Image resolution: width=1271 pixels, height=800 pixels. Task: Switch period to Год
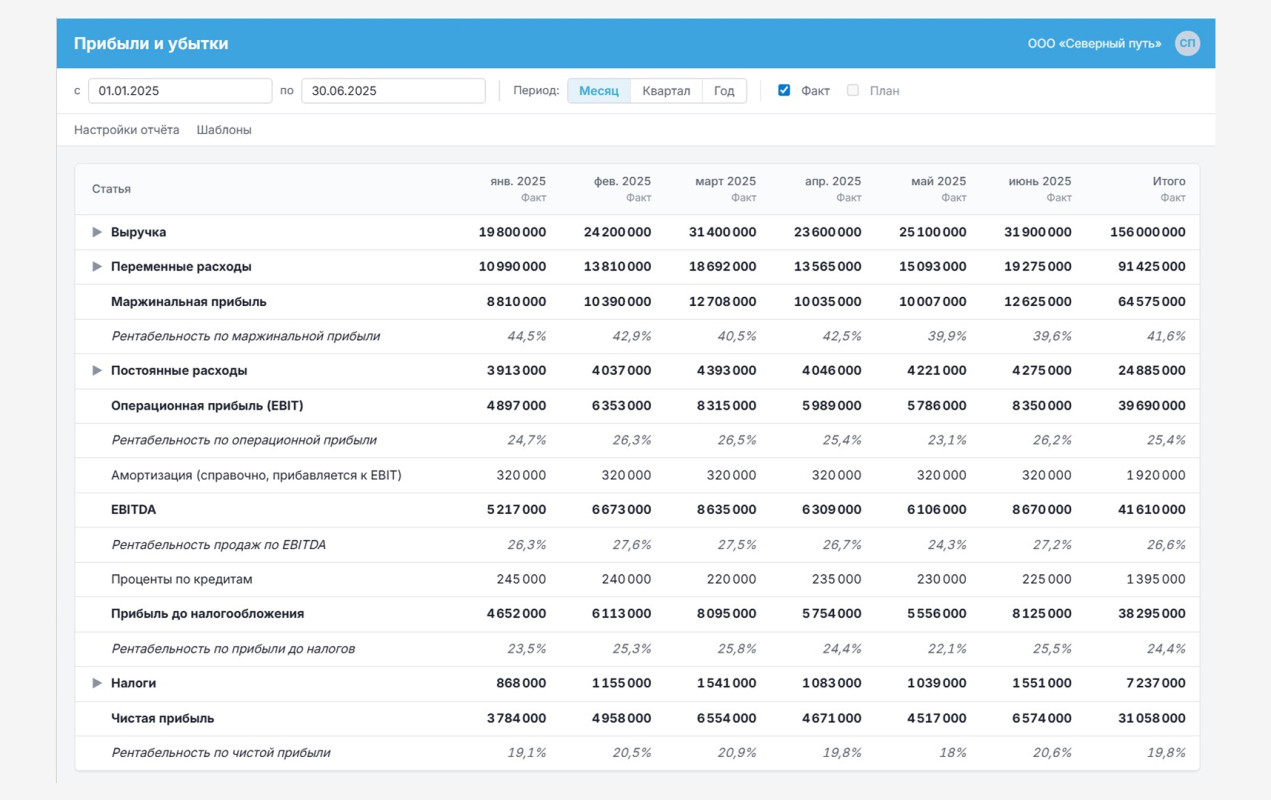(724, 91)
